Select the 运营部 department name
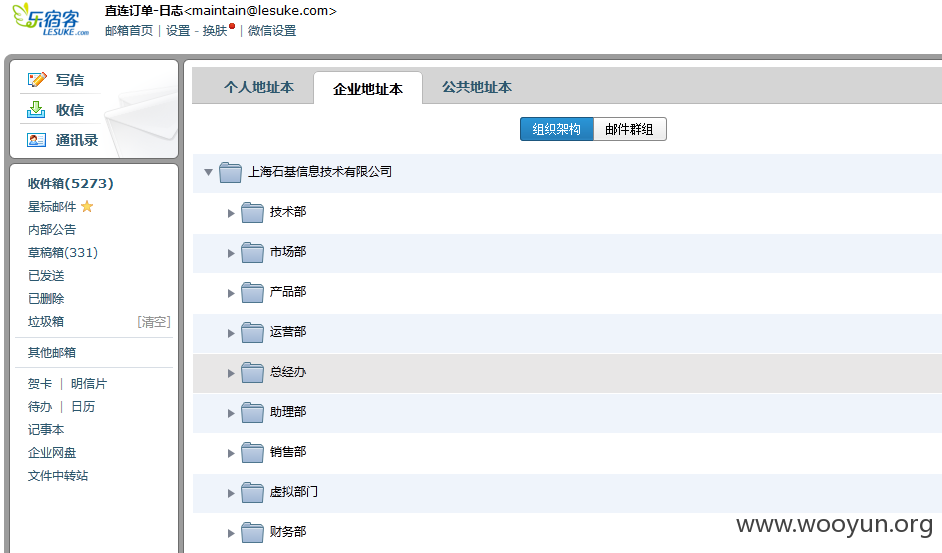 pos(288,332)
